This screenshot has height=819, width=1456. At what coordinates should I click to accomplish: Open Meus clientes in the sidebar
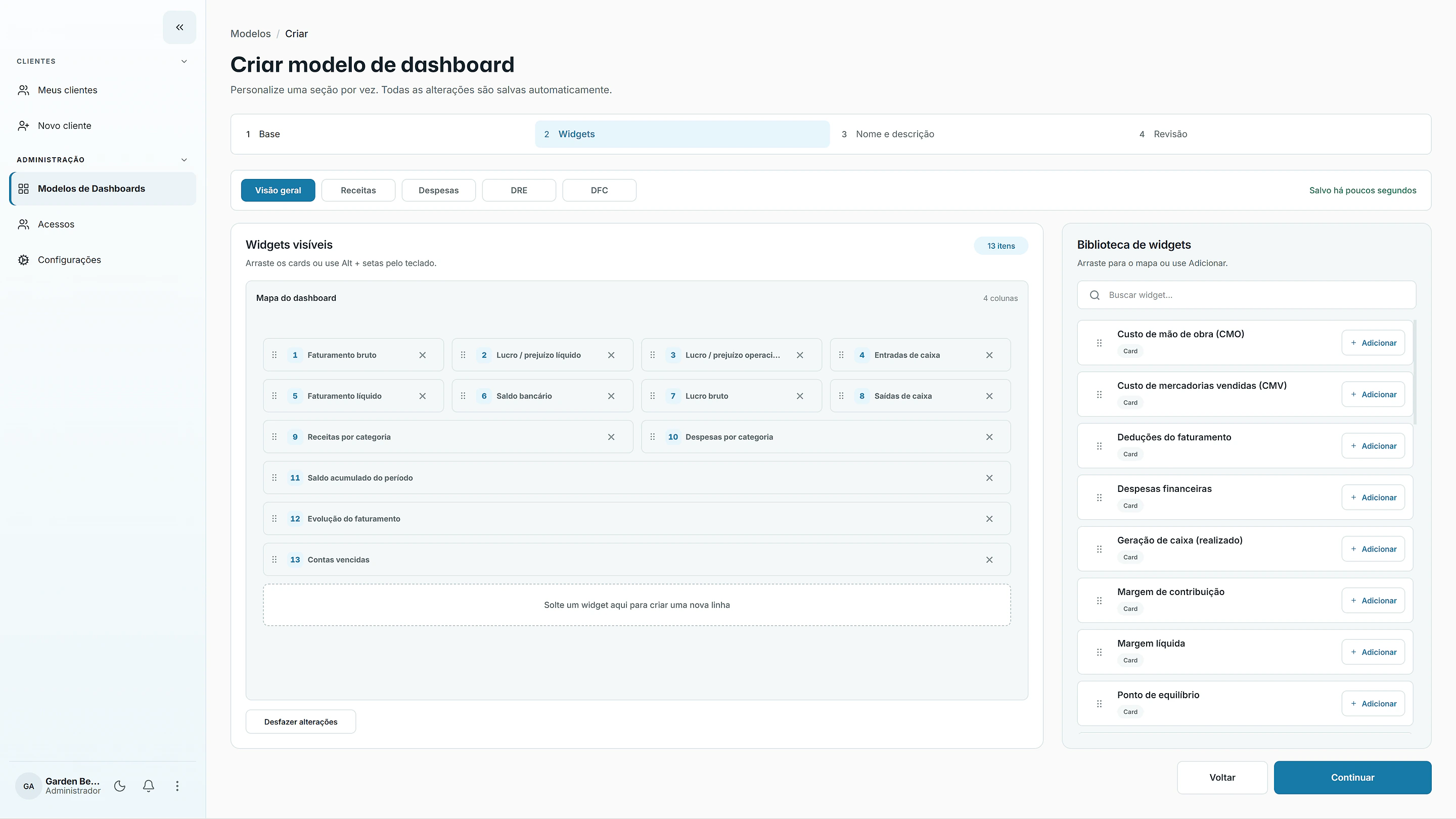(102, 90)
